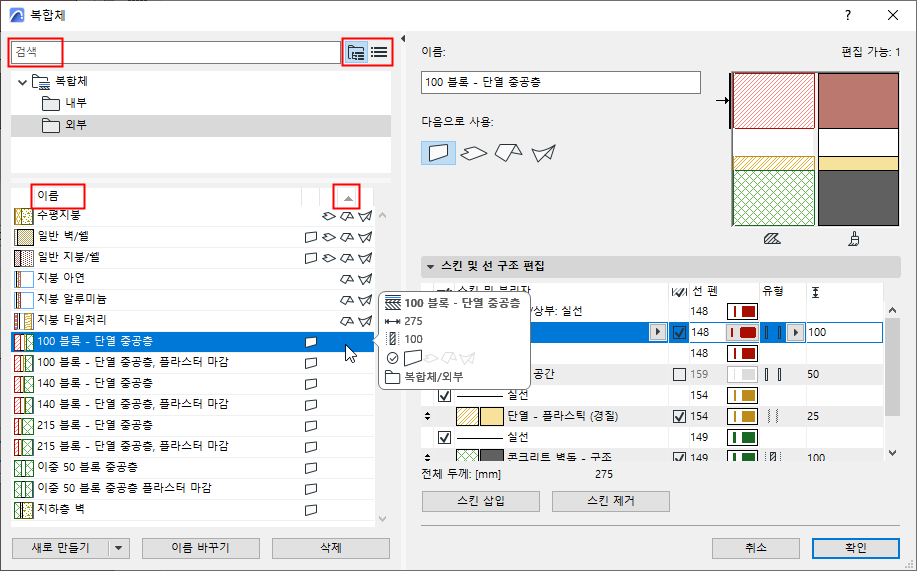Viewport: 917px width, 571px height.
Task: Click 새로 만들기 button
Action: 60,548
